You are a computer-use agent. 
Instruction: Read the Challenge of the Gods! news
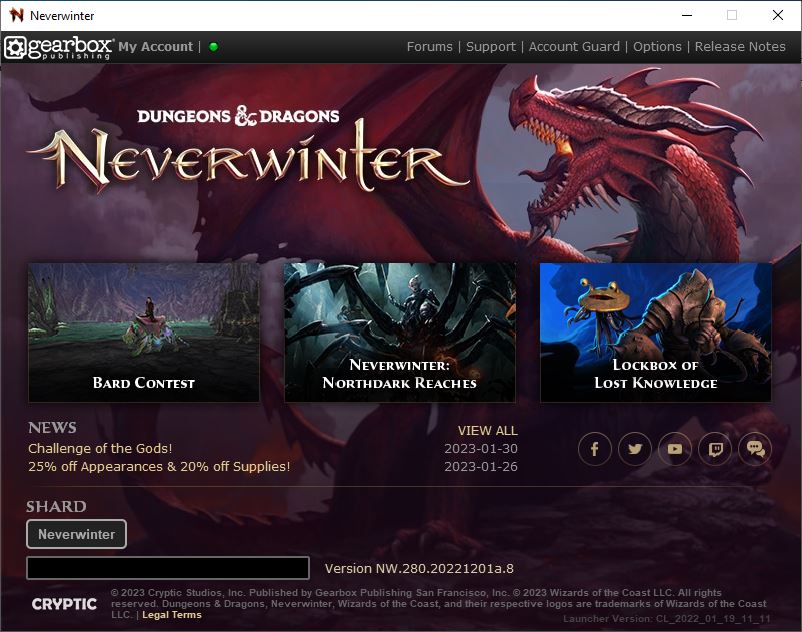point(100,448)
